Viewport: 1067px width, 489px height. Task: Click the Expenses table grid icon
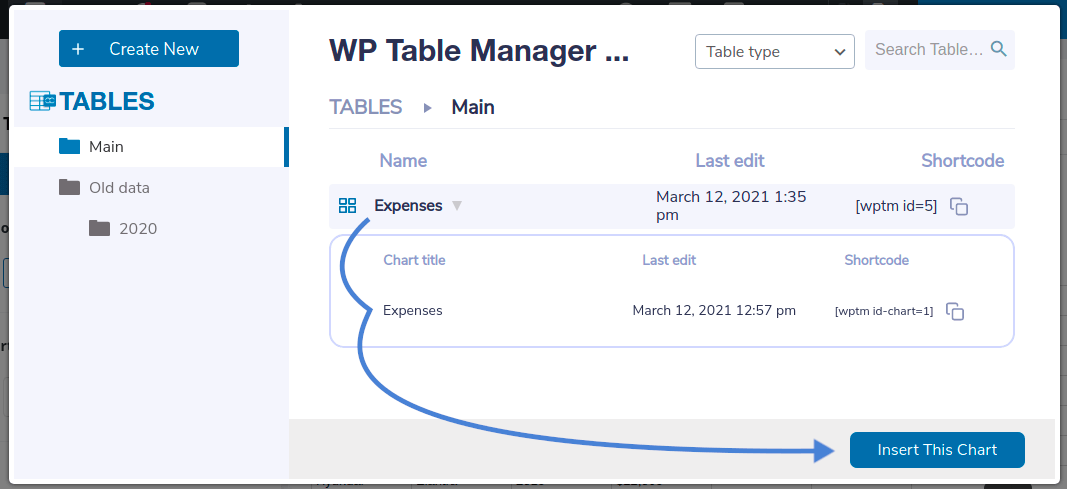[x=348, y=206]
